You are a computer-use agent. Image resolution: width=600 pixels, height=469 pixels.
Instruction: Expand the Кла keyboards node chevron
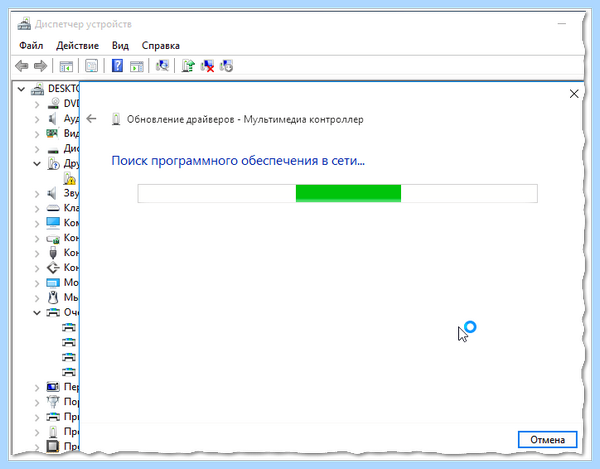(x=37, y=209)
